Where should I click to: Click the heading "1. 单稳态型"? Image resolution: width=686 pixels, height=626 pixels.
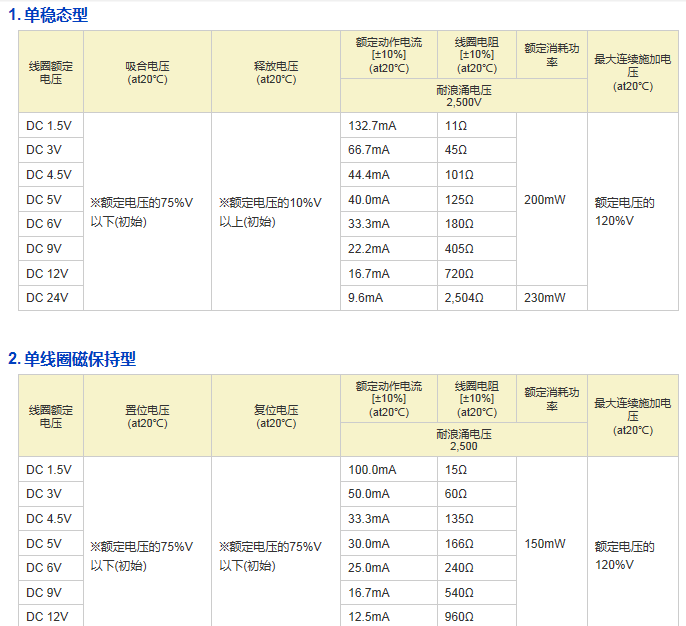click(48, 15)
